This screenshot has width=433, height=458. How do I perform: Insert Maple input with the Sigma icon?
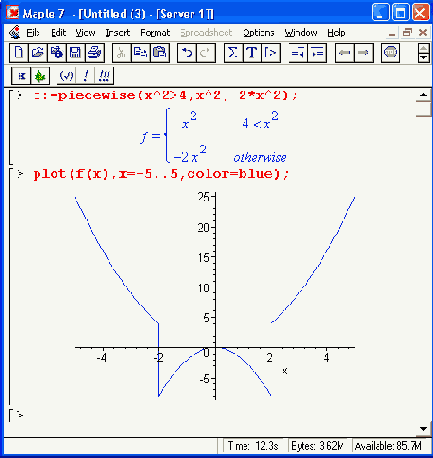pyautogui.click(x=233, y=53)
